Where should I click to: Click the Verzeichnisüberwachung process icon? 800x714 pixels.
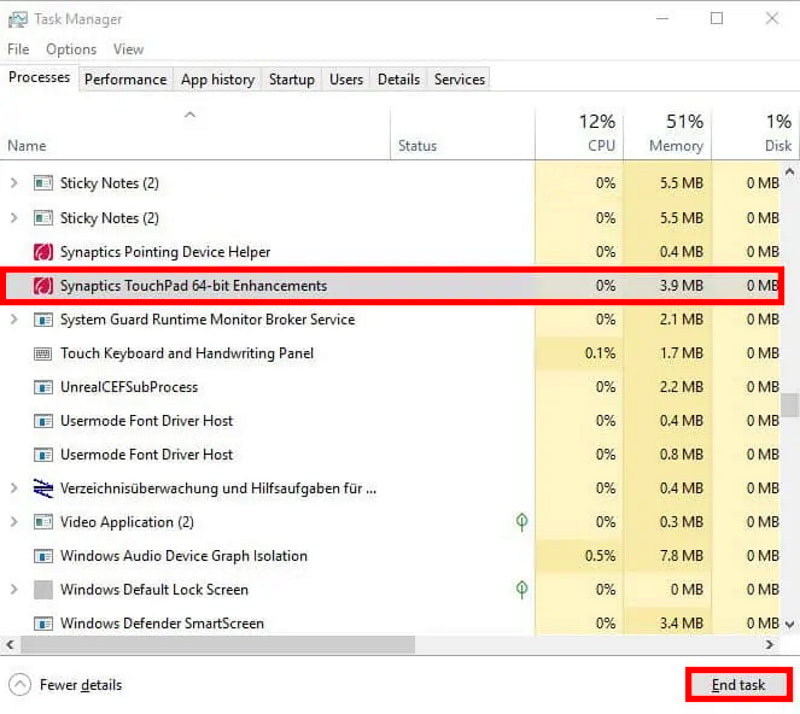click(x=43, y=488)
